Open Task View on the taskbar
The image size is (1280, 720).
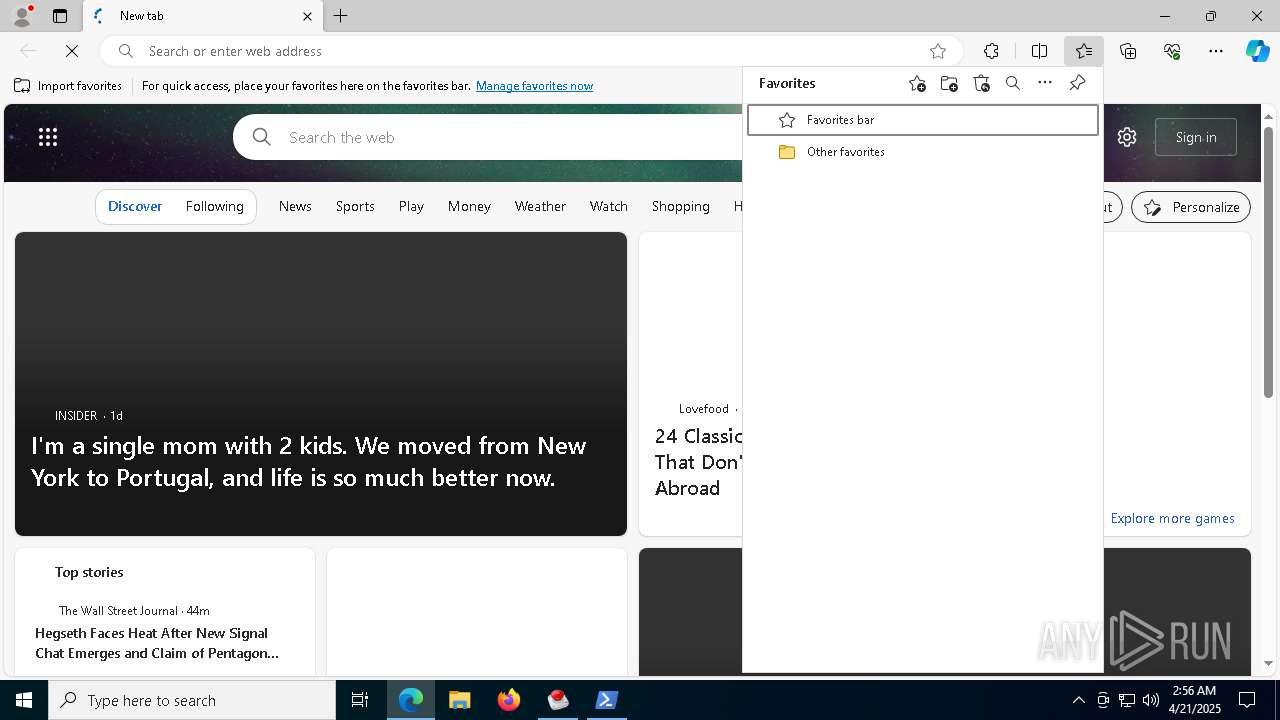(x=360, y=700)
